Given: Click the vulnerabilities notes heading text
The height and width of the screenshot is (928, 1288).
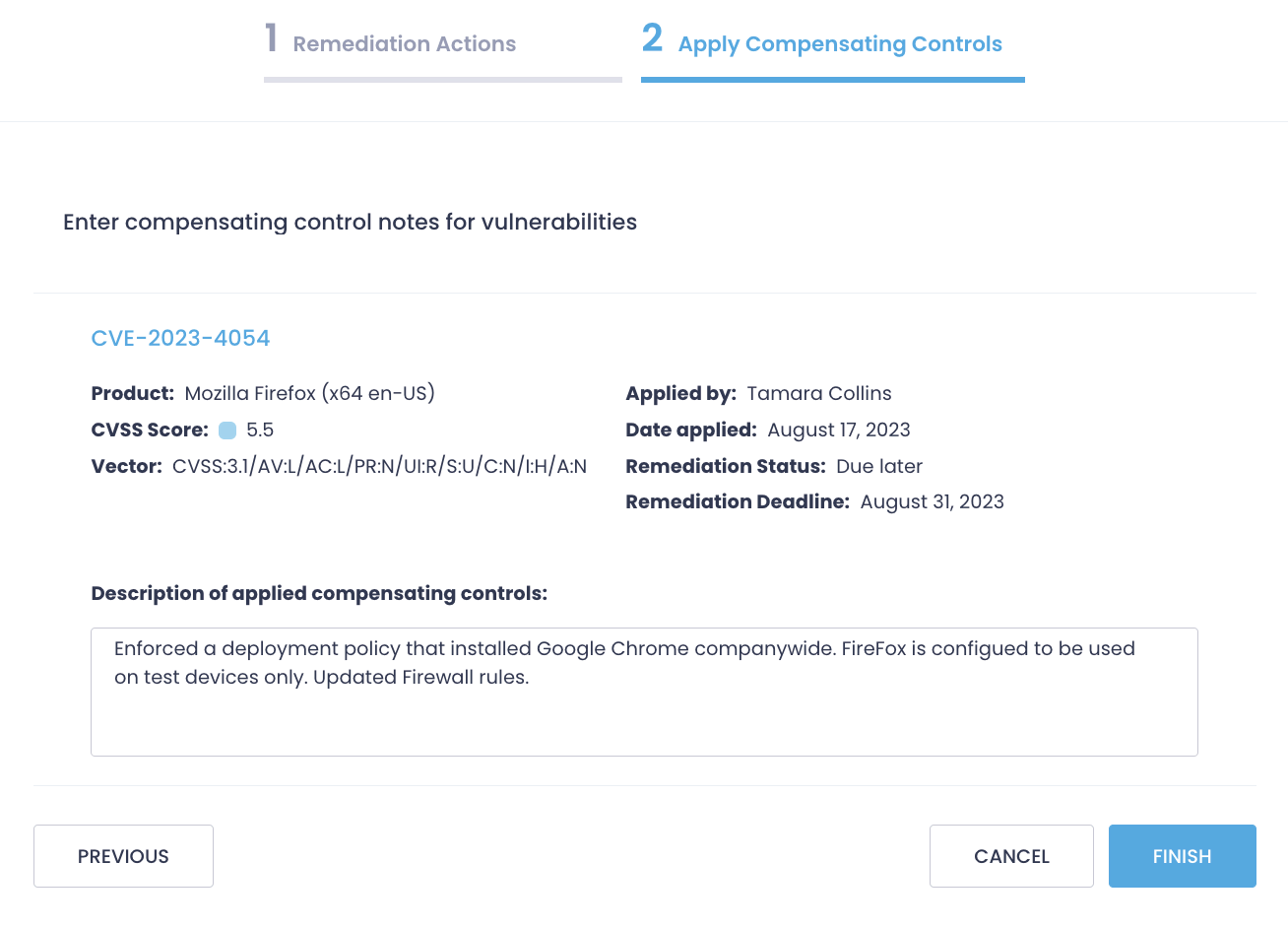Looking at the screenshot, I should 350,222.
